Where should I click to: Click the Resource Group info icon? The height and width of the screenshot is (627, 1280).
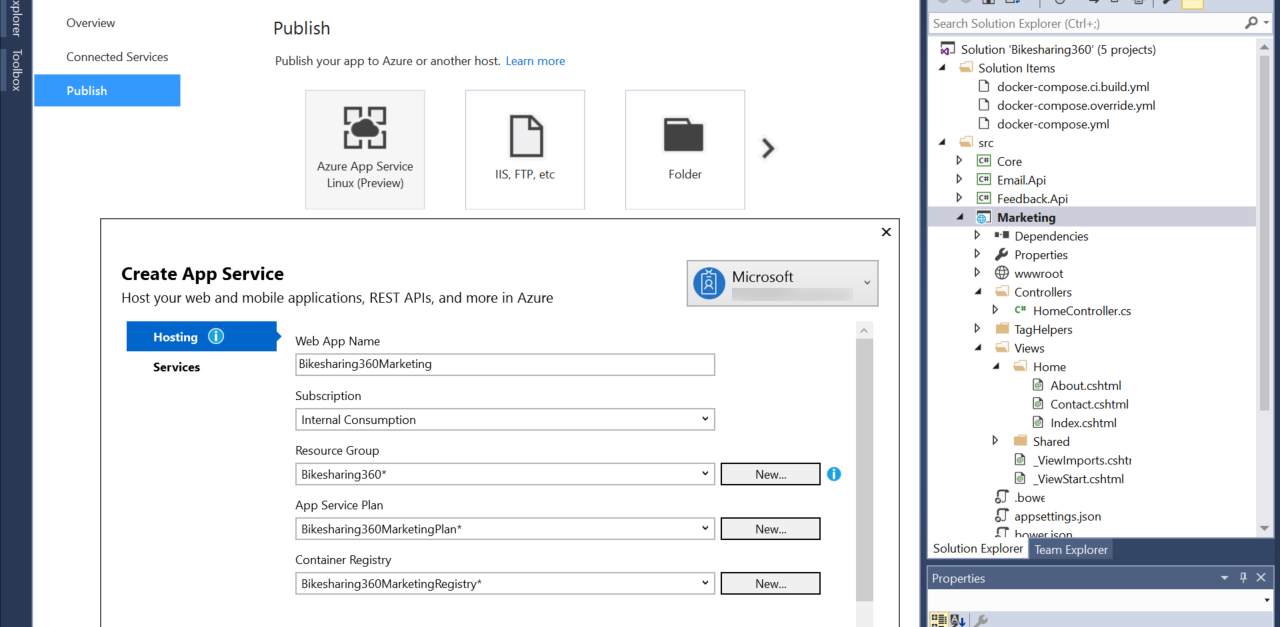pos(834,474)
